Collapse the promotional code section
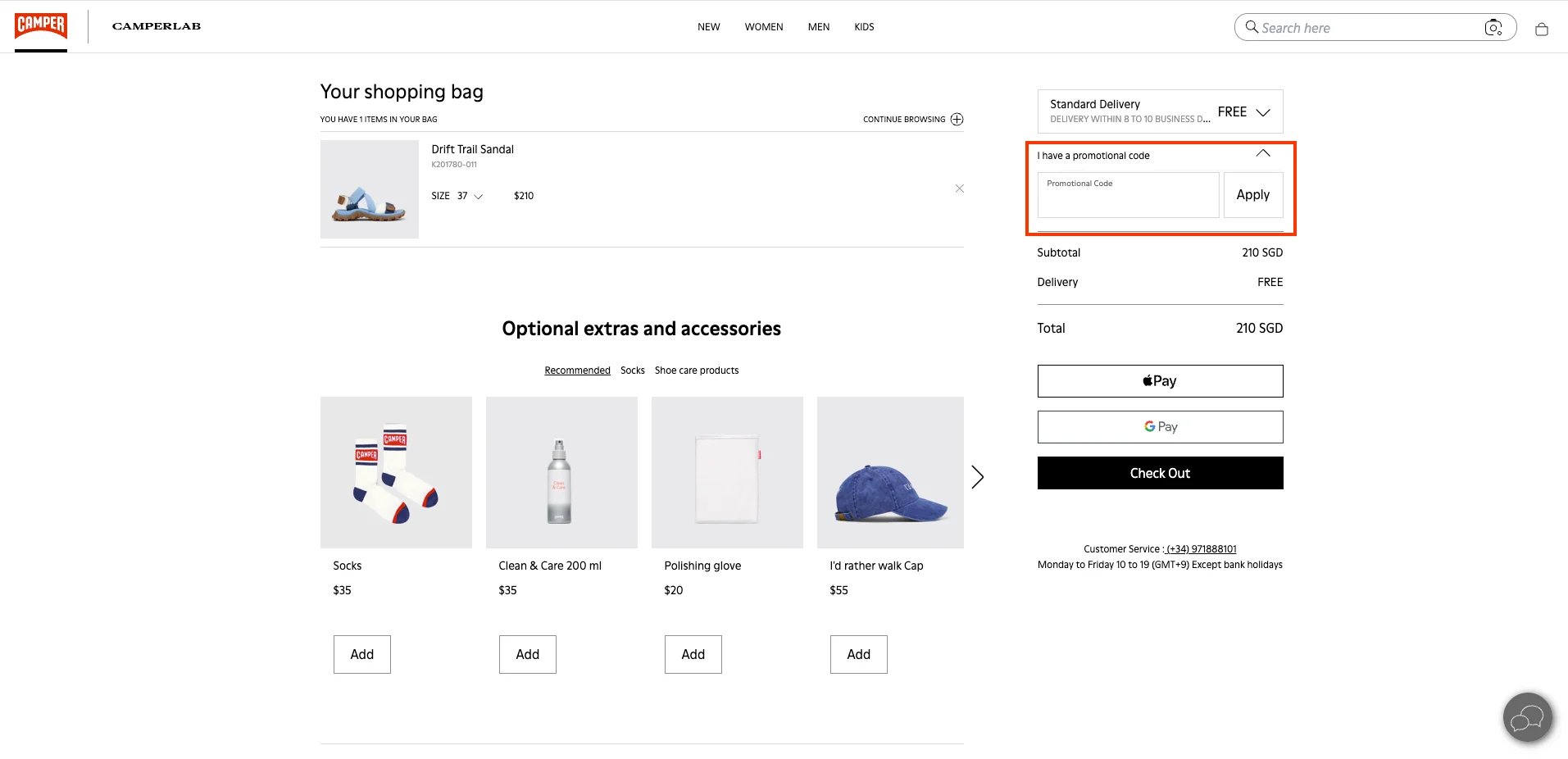The image size is (1568, 759). (x=1263, y=154)
